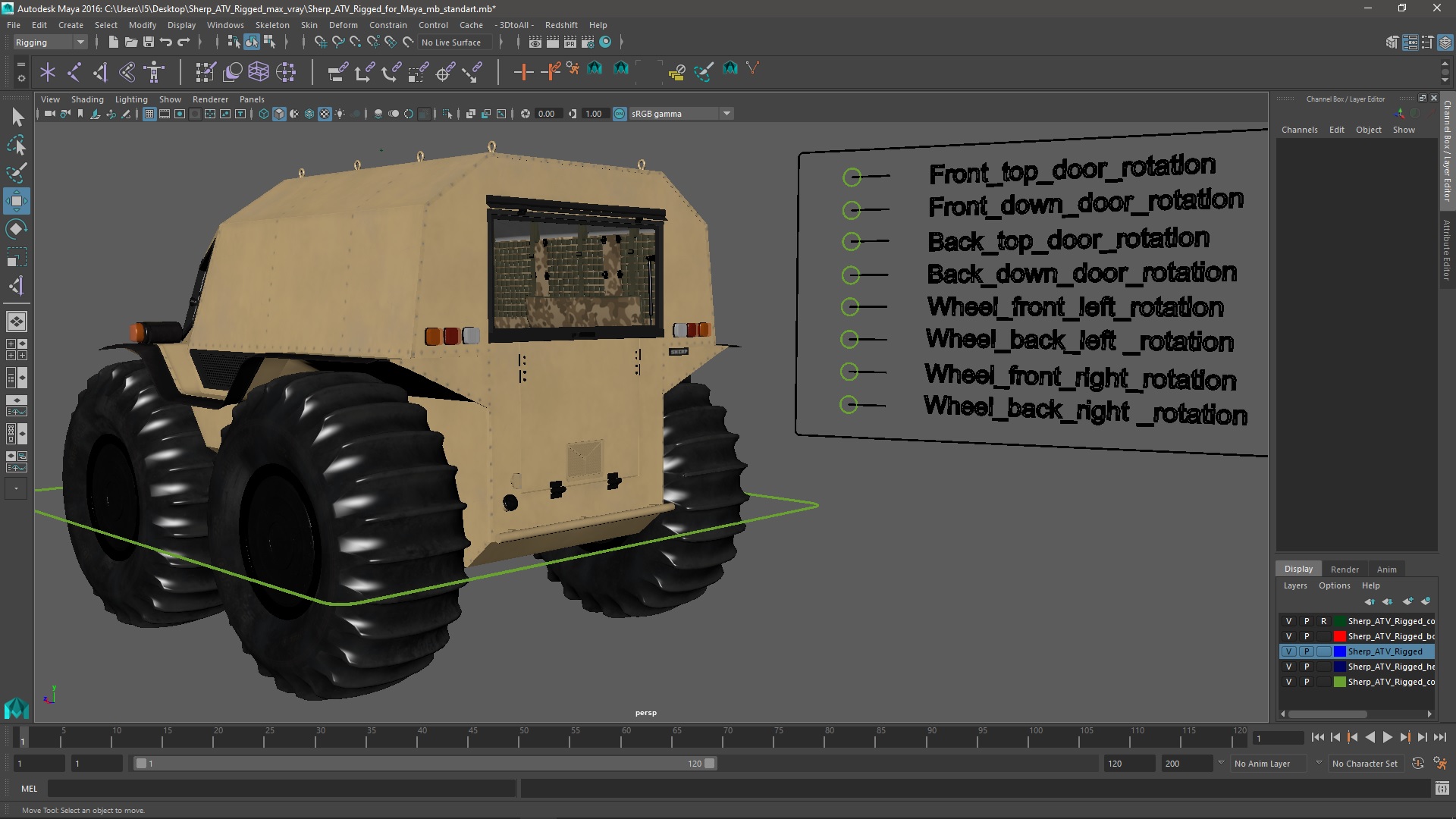The height and width of the screenshot is (819, 1456).
Task: Switch to the Render layers tab
Action: [1345, 570]
